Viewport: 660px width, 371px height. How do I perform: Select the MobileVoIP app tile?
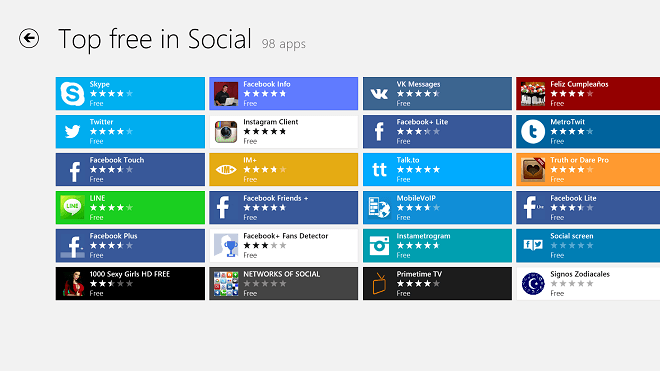pyautogui.click(x=437, y=208)
